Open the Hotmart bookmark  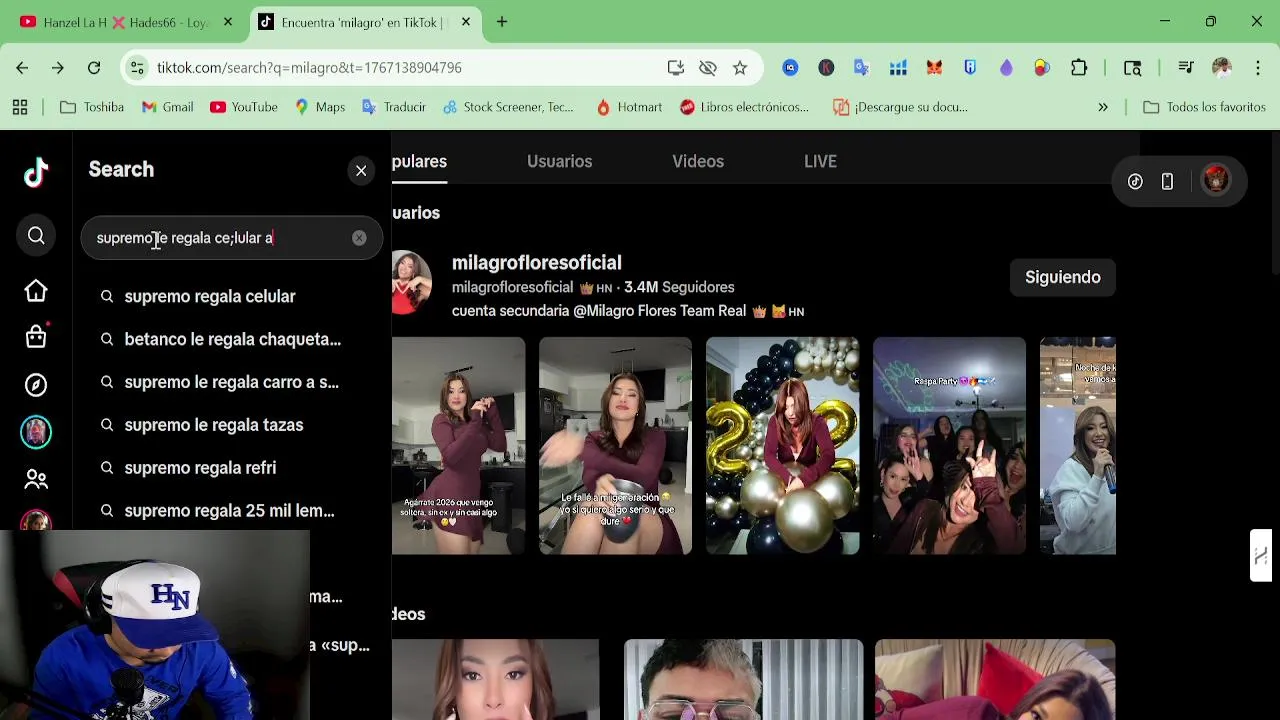pyautogui.click(x=630, y=107)
